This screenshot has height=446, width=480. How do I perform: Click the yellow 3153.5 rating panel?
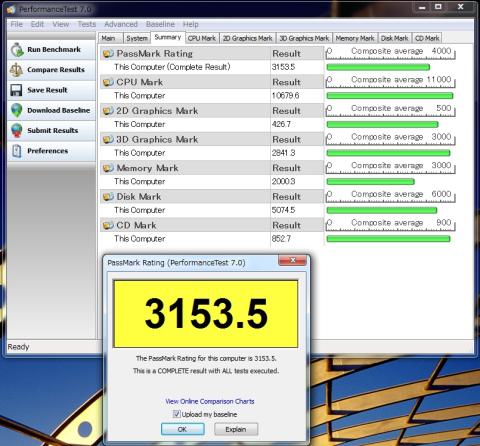pyautogui.click(x=206, y=314)
